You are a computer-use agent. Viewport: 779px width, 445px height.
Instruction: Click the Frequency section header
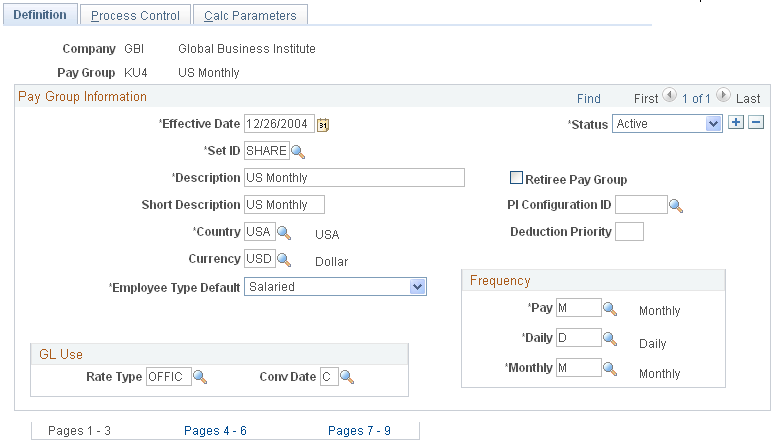click(500, 281)
